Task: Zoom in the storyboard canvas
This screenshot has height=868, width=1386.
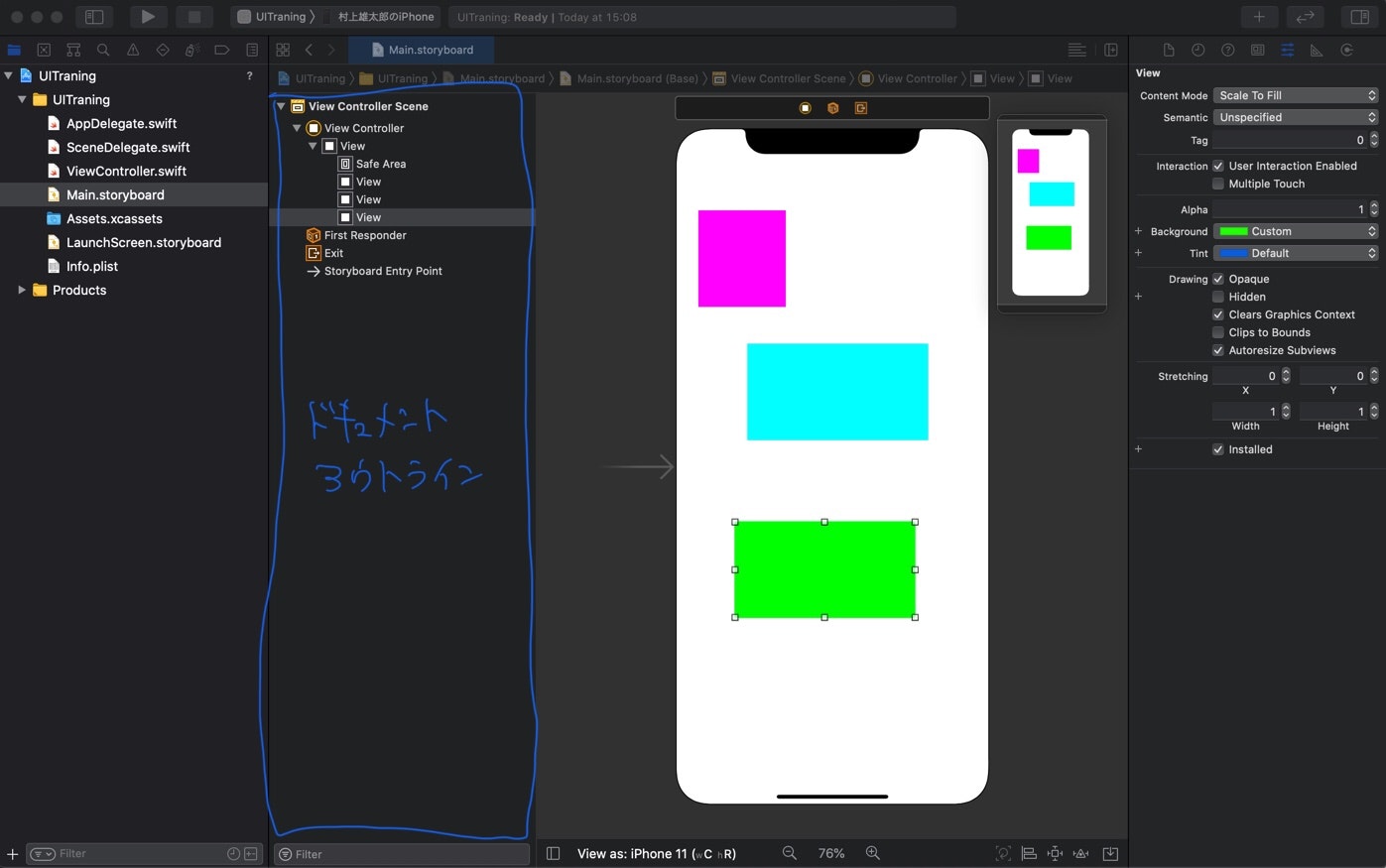Action: pos(873,853)
